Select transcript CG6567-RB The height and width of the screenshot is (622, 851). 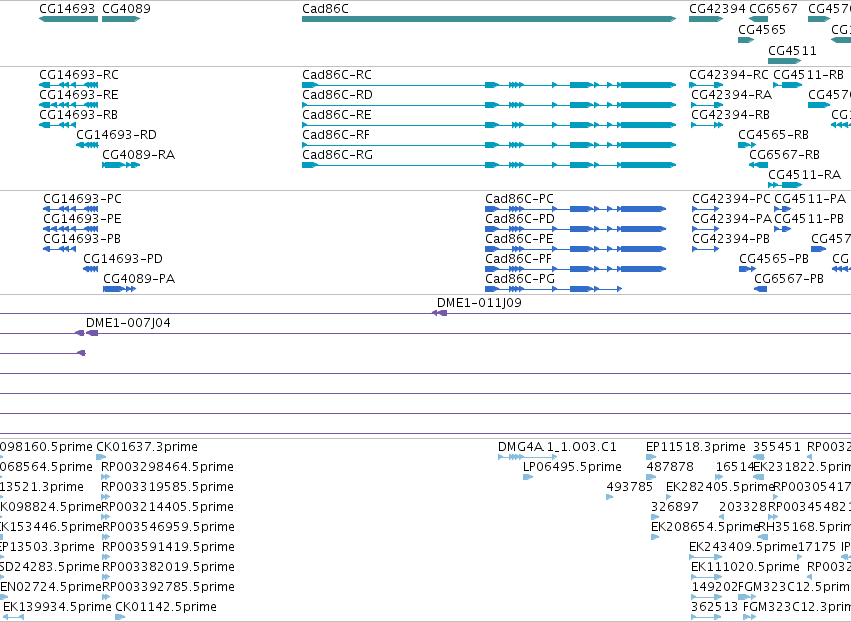759,165
